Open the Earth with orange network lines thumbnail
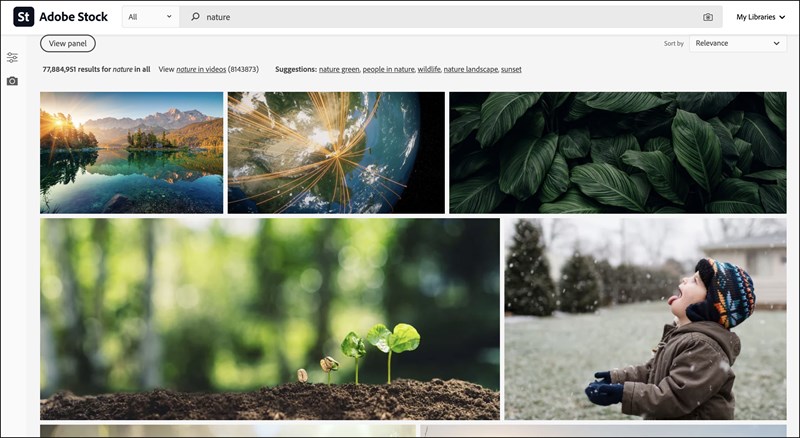 tap(336, 153)
